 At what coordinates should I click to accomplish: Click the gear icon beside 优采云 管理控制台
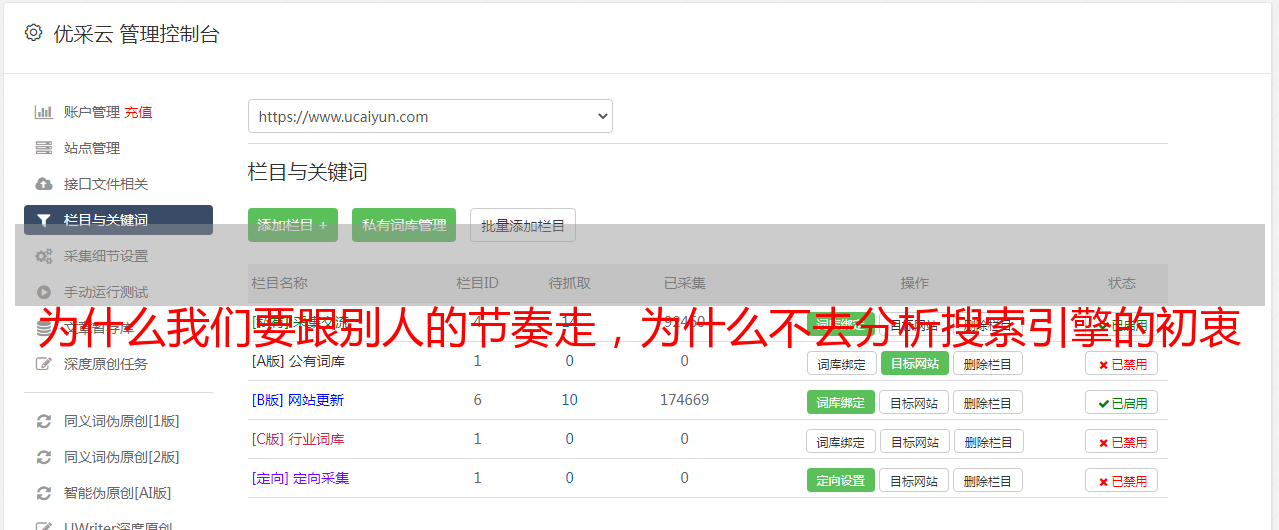click(34, 33)
